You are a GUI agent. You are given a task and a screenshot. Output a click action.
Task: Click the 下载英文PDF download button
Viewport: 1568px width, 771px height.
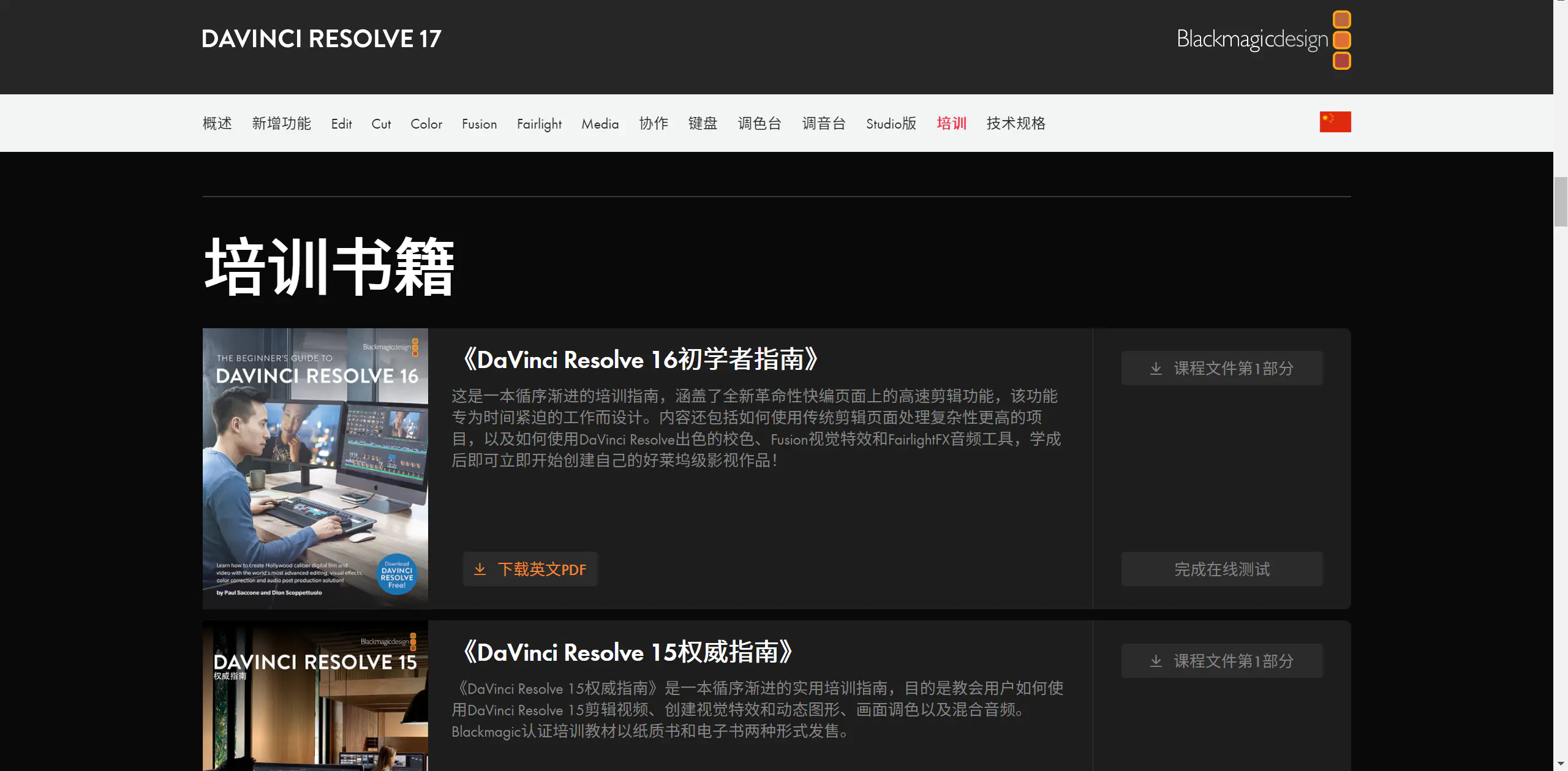pos(530,569)
